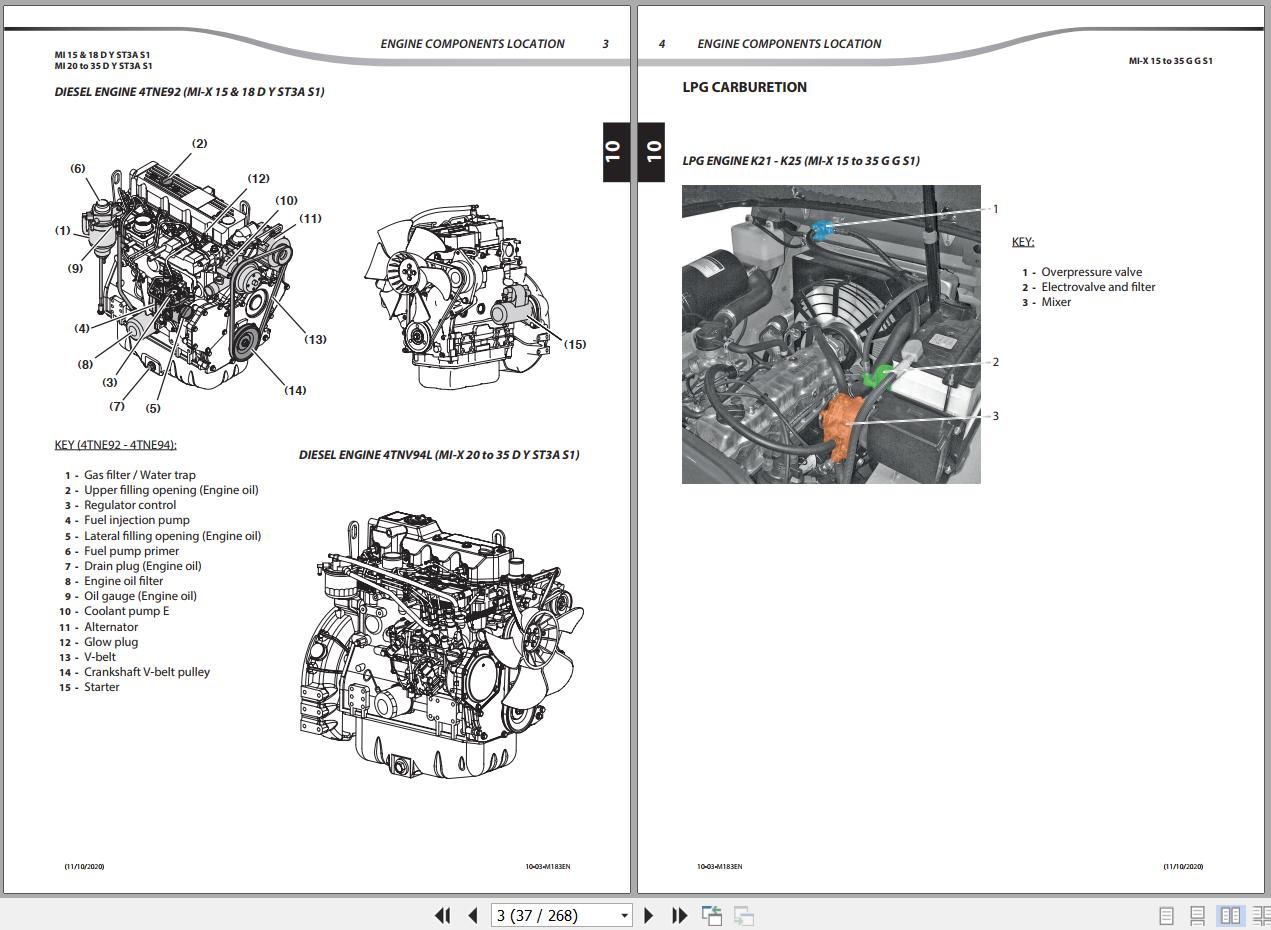The height and width of the screenshot is (930, 1271).
Task: Go to the next page
Action: [648, 915]
